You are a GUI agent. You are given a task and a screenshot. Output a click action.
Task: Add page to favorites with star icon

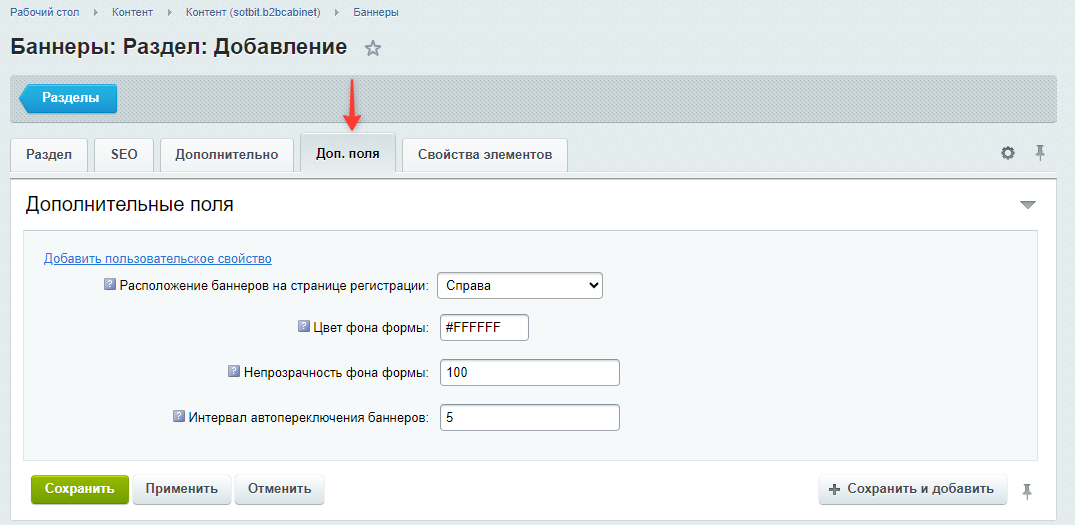[x=372, y=49]
